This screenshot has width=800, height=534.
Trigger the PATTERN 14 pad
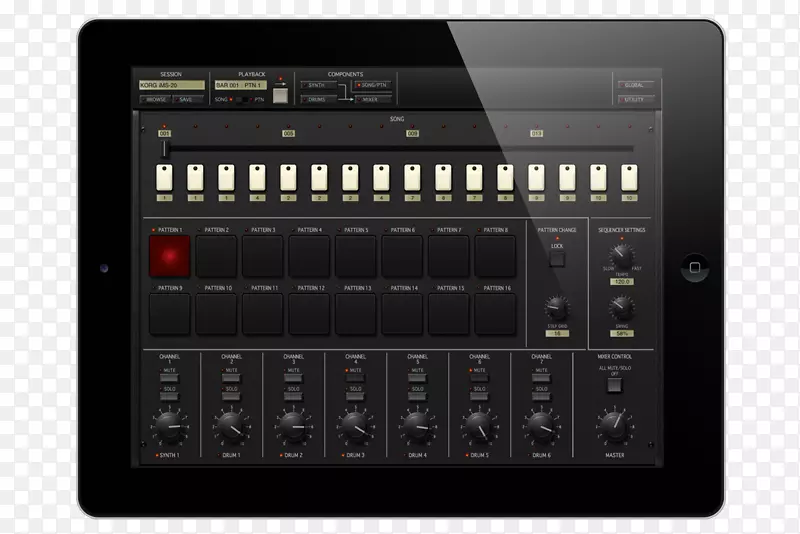402,314
